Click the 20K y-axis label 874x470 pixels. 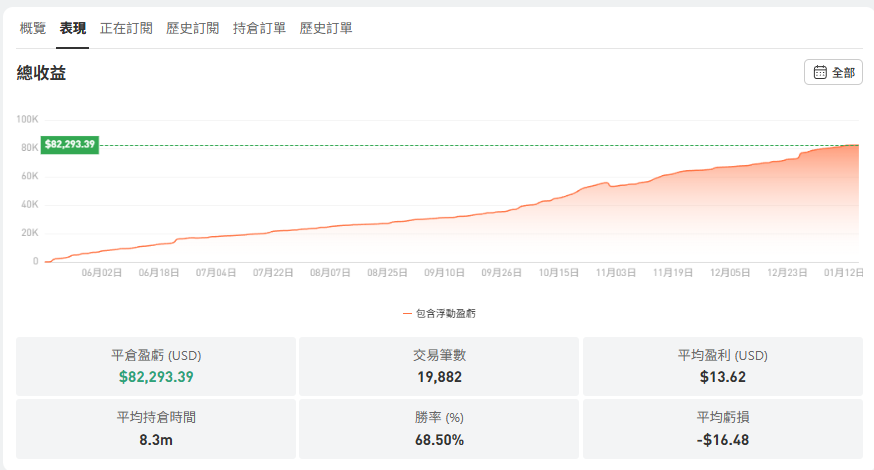30,233
